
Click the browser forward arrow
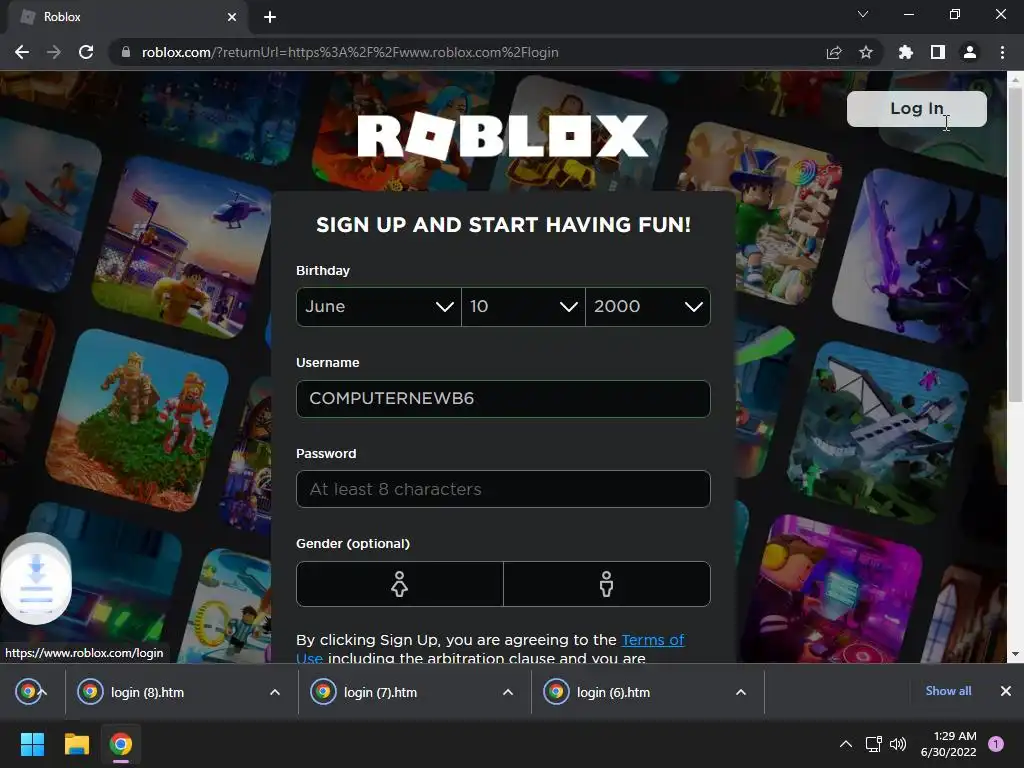coord(54,52)
